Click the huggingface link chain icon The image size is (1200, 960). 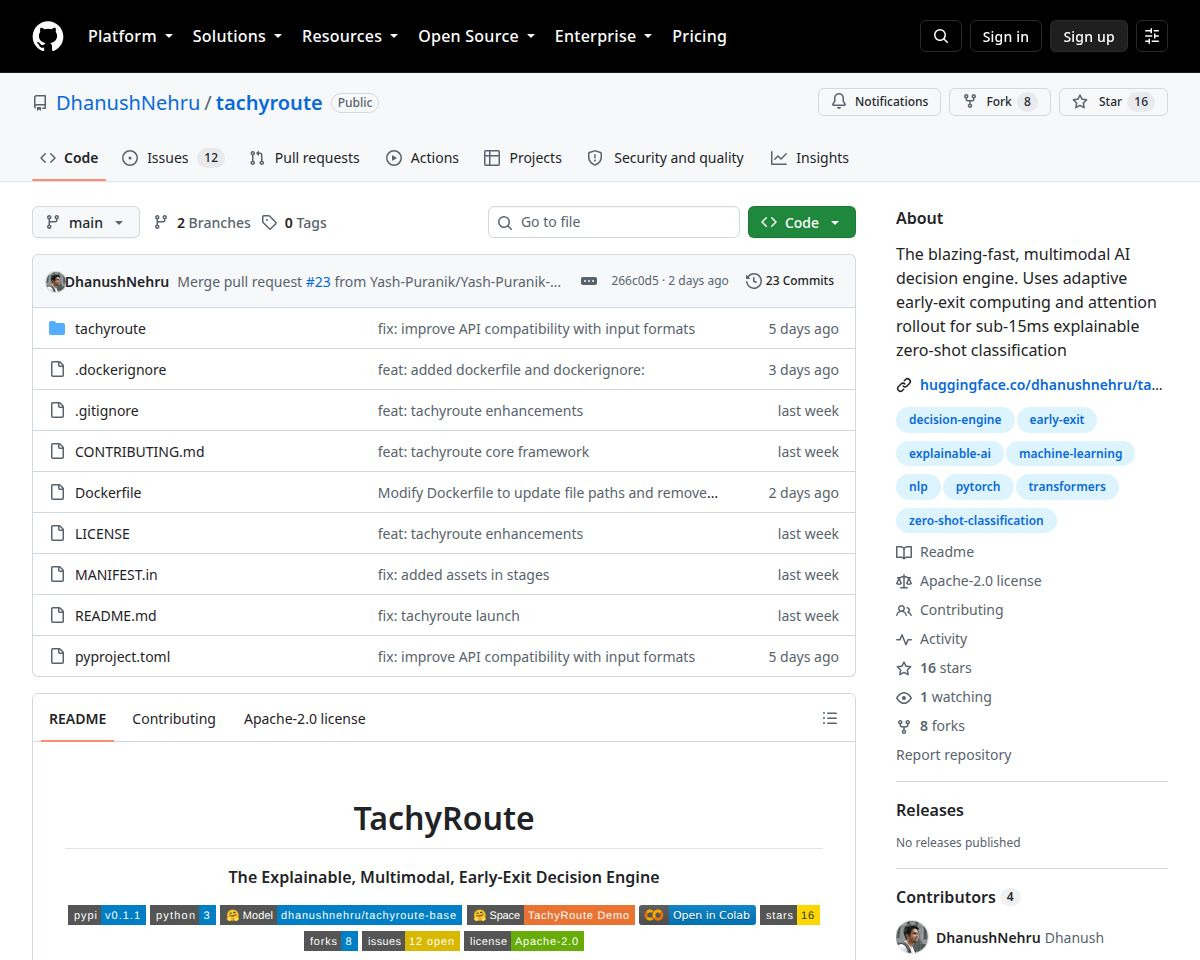click(904, 385)
